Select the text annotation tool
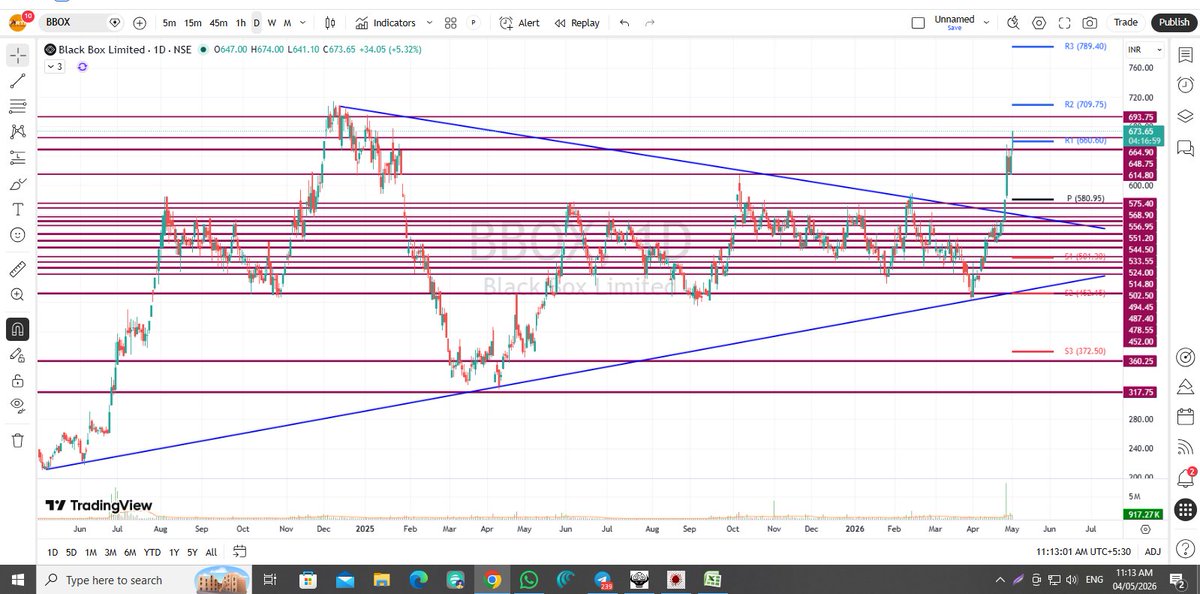Screen dimensions: 1200x594 (x=18, y=209)
